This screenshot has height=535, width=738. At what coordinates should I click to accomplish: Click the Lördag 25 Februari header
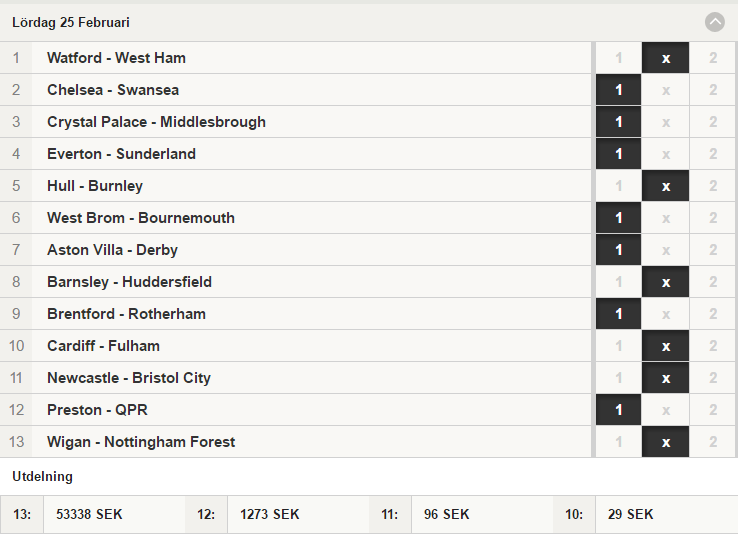pos(71,22)
